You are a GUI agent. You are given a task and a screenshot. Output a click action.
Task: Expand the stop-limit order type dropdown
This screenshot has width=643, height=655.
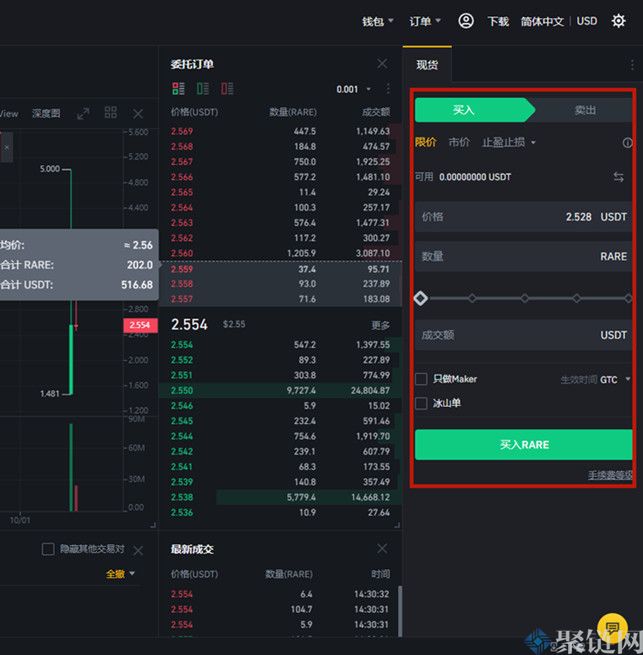(x=509, y=142)
